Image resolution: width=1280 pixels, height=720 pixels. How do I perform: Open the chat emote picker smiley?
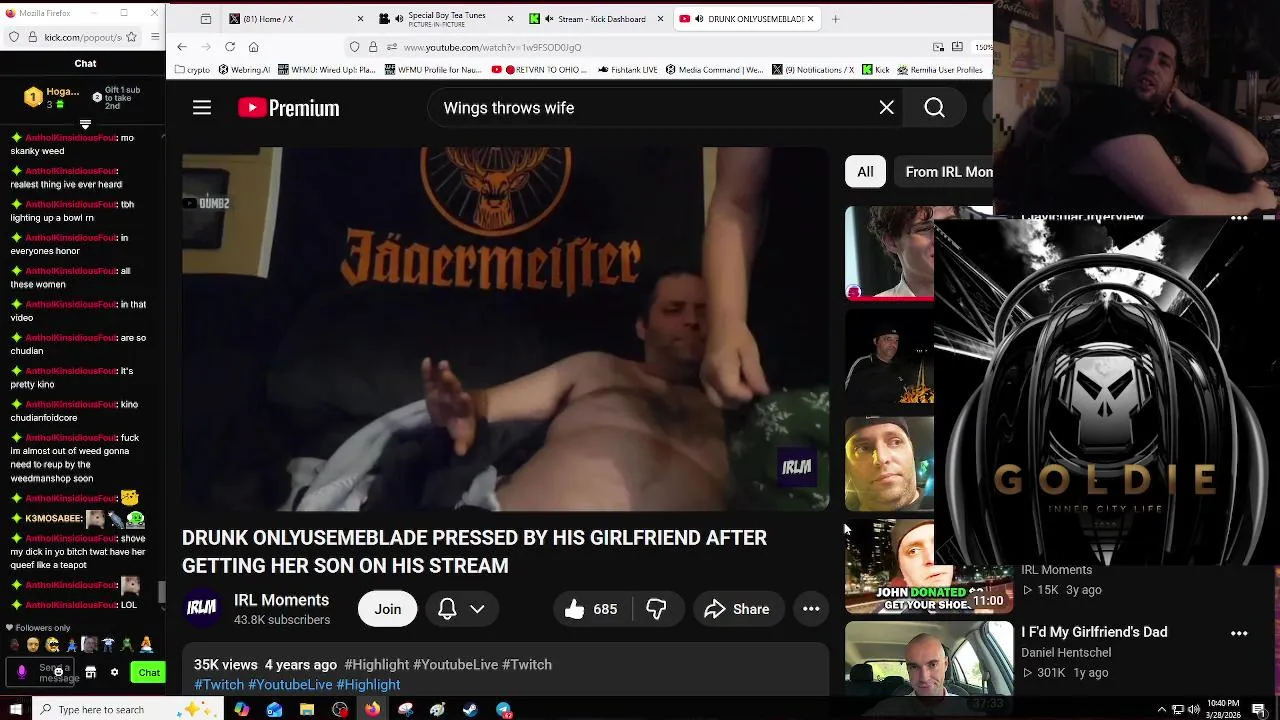58,672
